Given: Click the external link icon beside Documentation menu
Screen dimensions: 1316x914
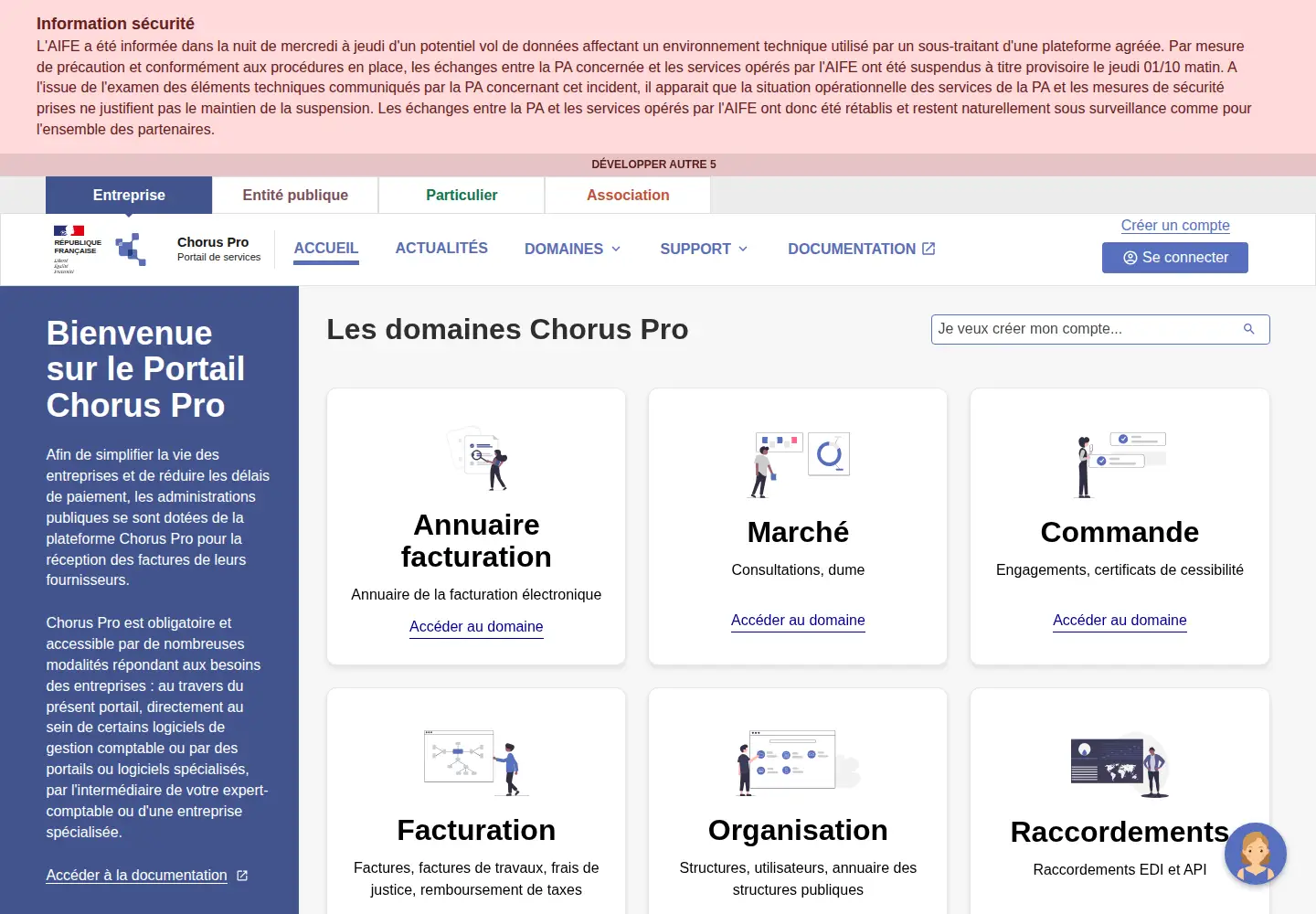Looking at the screenshot, I should click(929, 249).
